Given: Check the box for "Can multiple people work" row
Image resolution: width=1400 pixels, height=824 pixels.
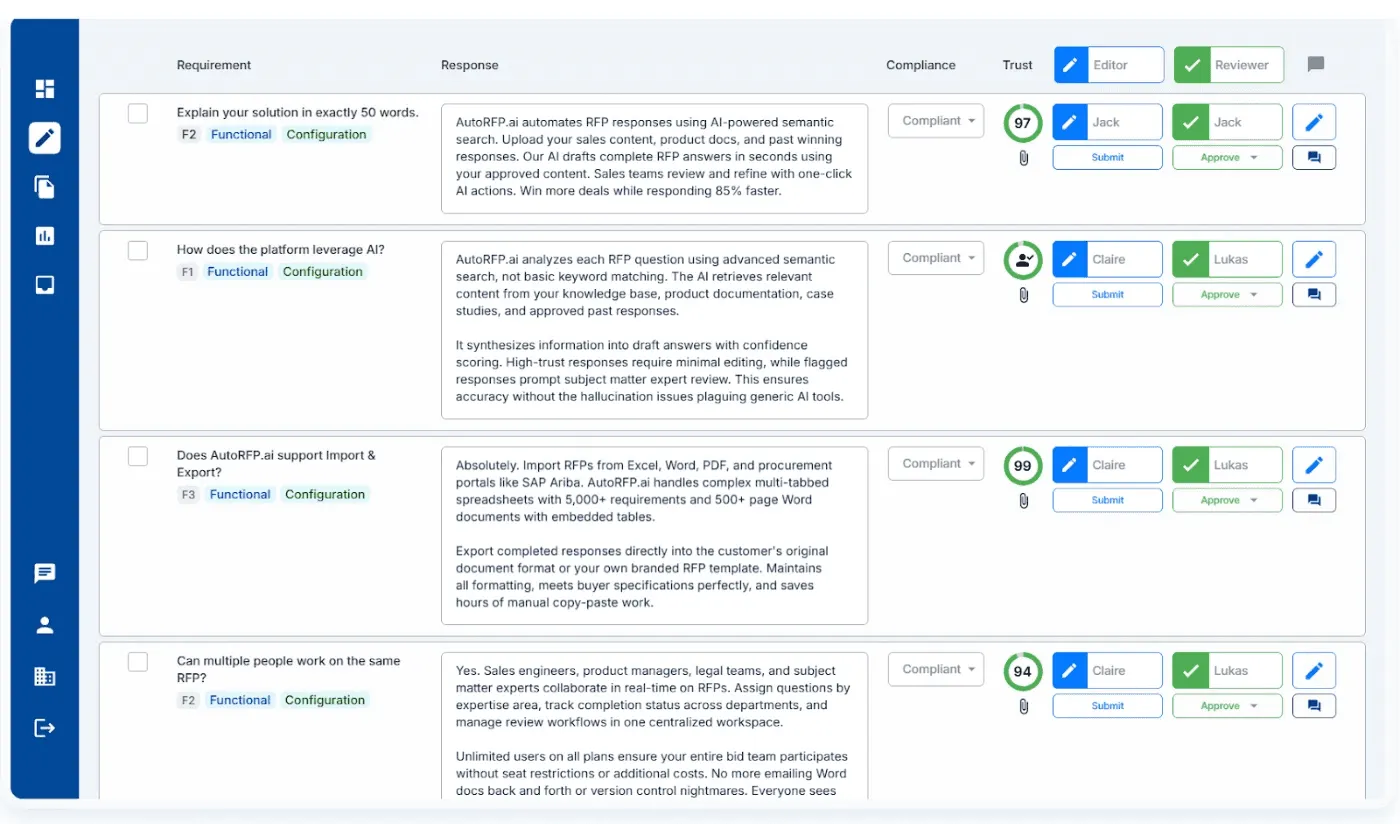Looking at the screenshot, I should pos(138,662).
